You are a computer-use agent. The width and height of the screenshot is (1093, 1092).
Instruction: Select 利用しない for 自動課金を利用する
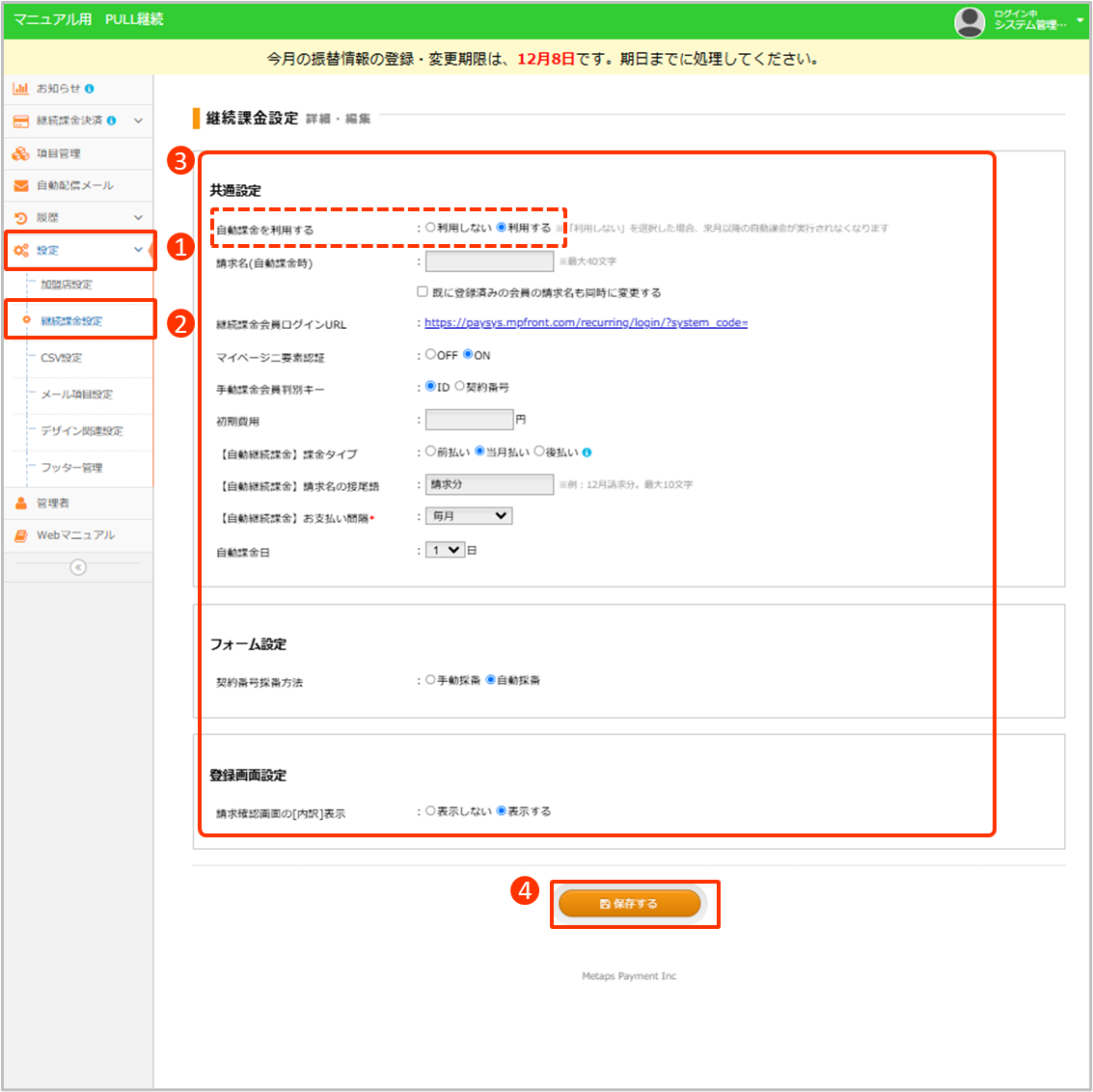pos(431,229)
